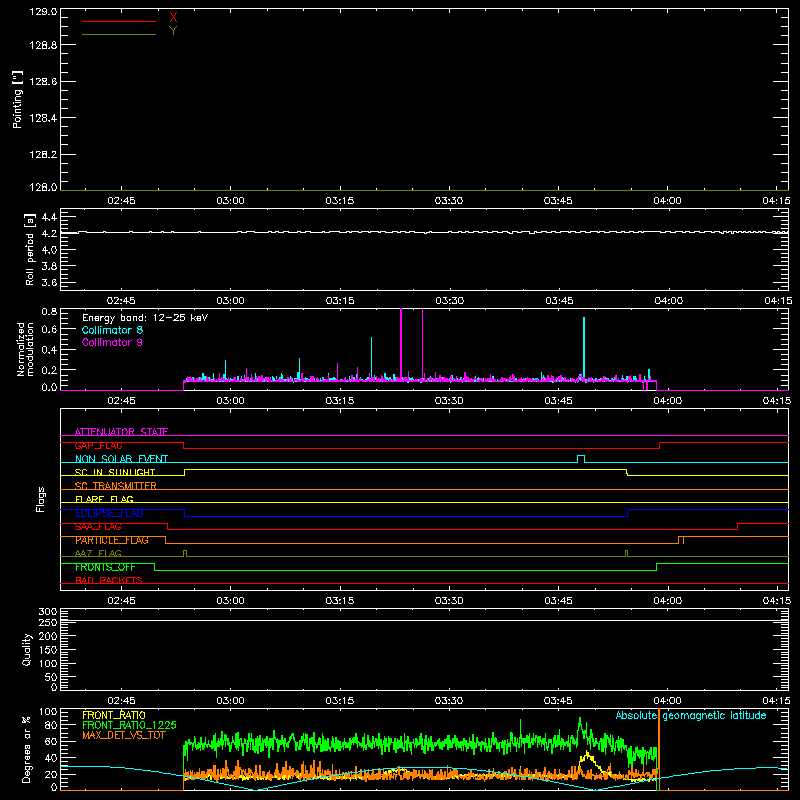The width and height of the screenshot is (800, 800).
Task: Select the NON_SOLAR_EVENT flag label
Action: click(121, 459)
